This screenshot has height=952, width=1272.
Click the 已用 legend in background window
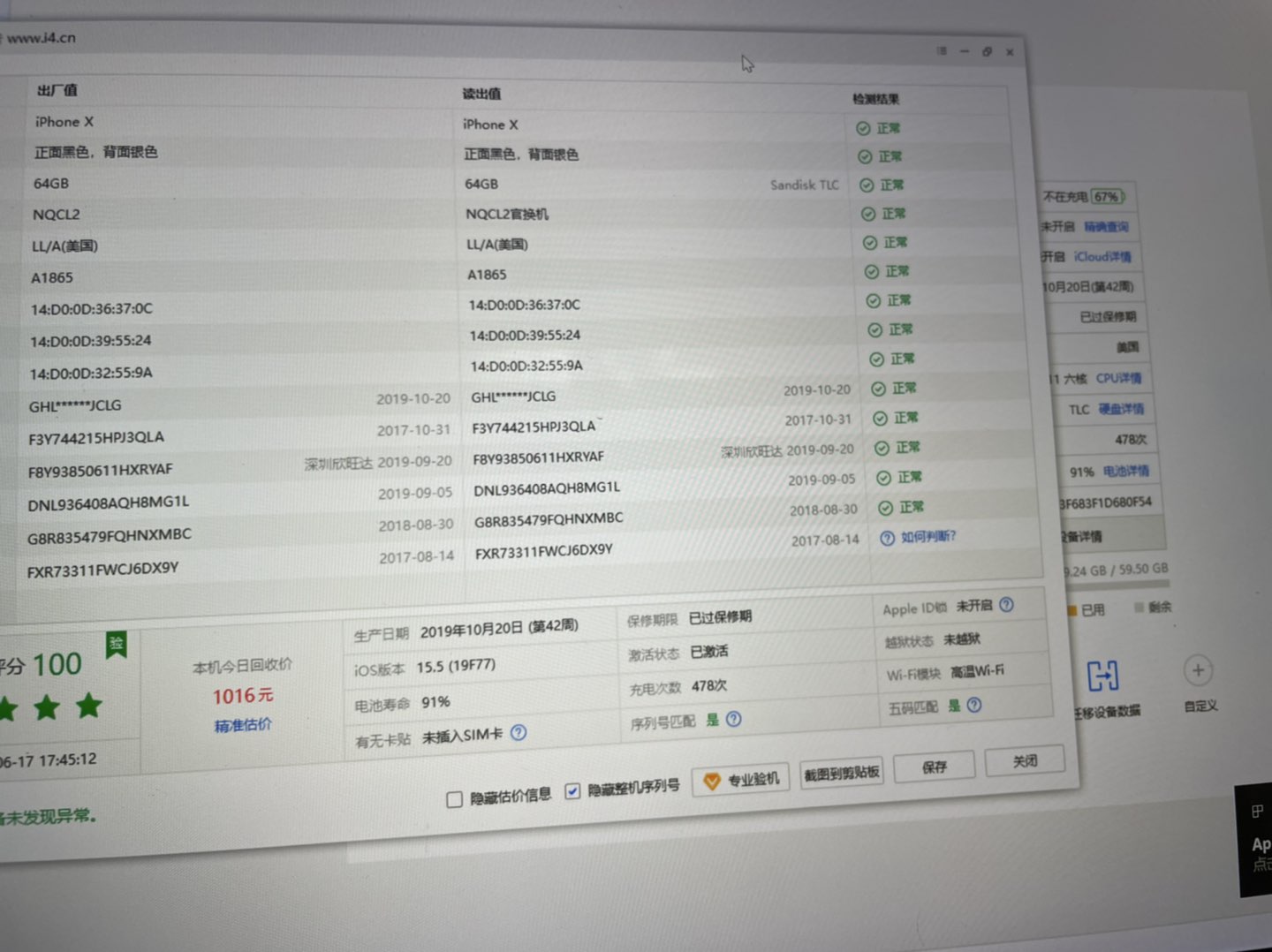coord(1093,610)
